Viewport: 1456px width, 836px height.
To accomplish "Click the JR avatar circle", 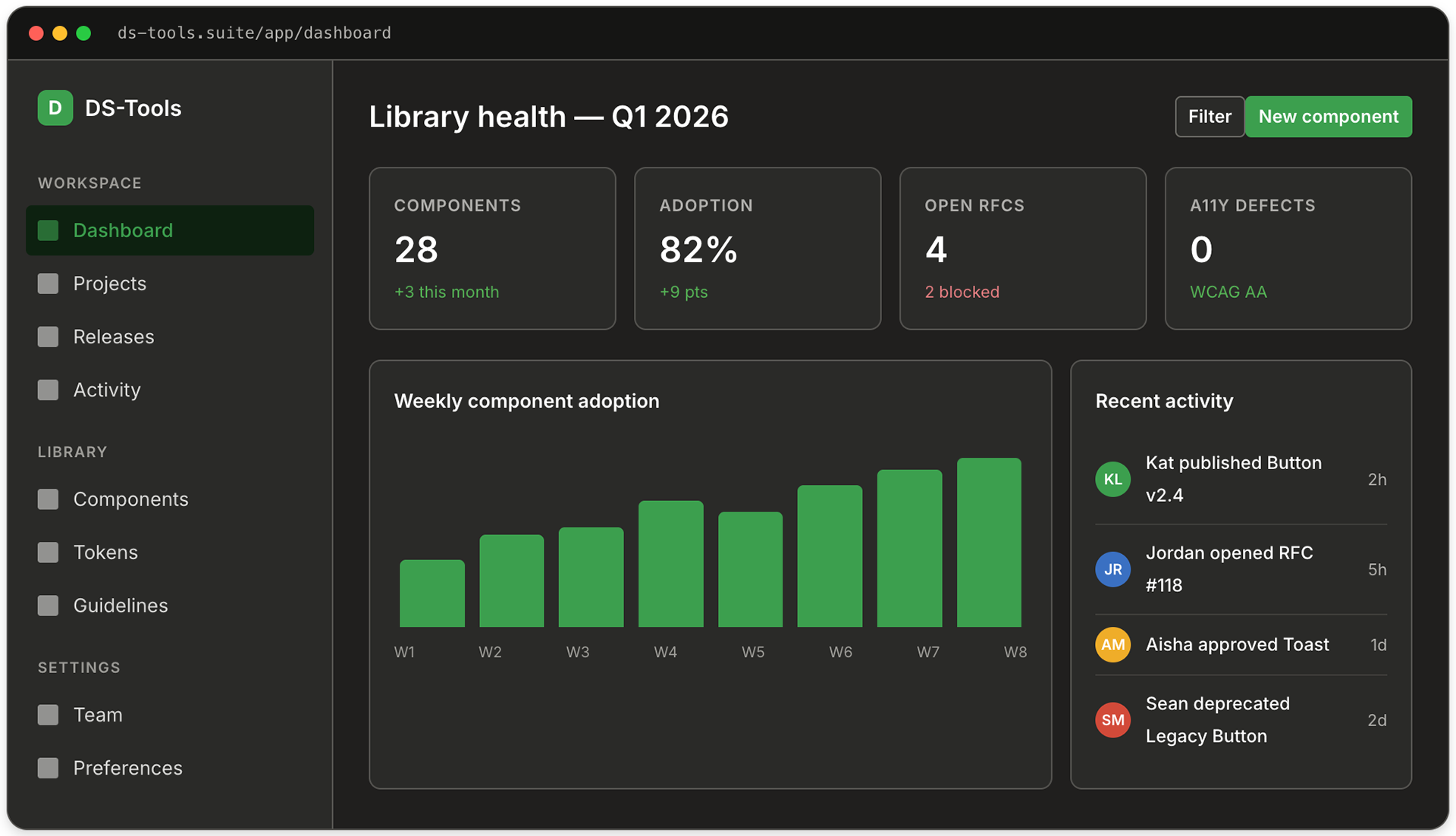I will point(1112,569).
